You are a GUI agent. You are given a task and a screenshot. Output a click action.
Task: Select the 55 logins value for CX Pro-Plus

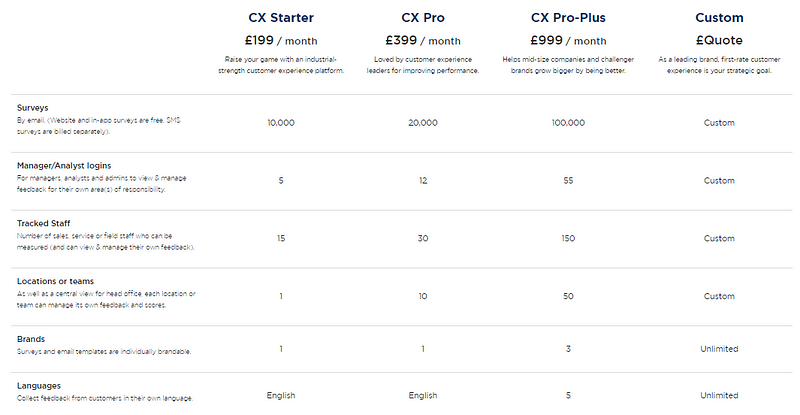567,181
